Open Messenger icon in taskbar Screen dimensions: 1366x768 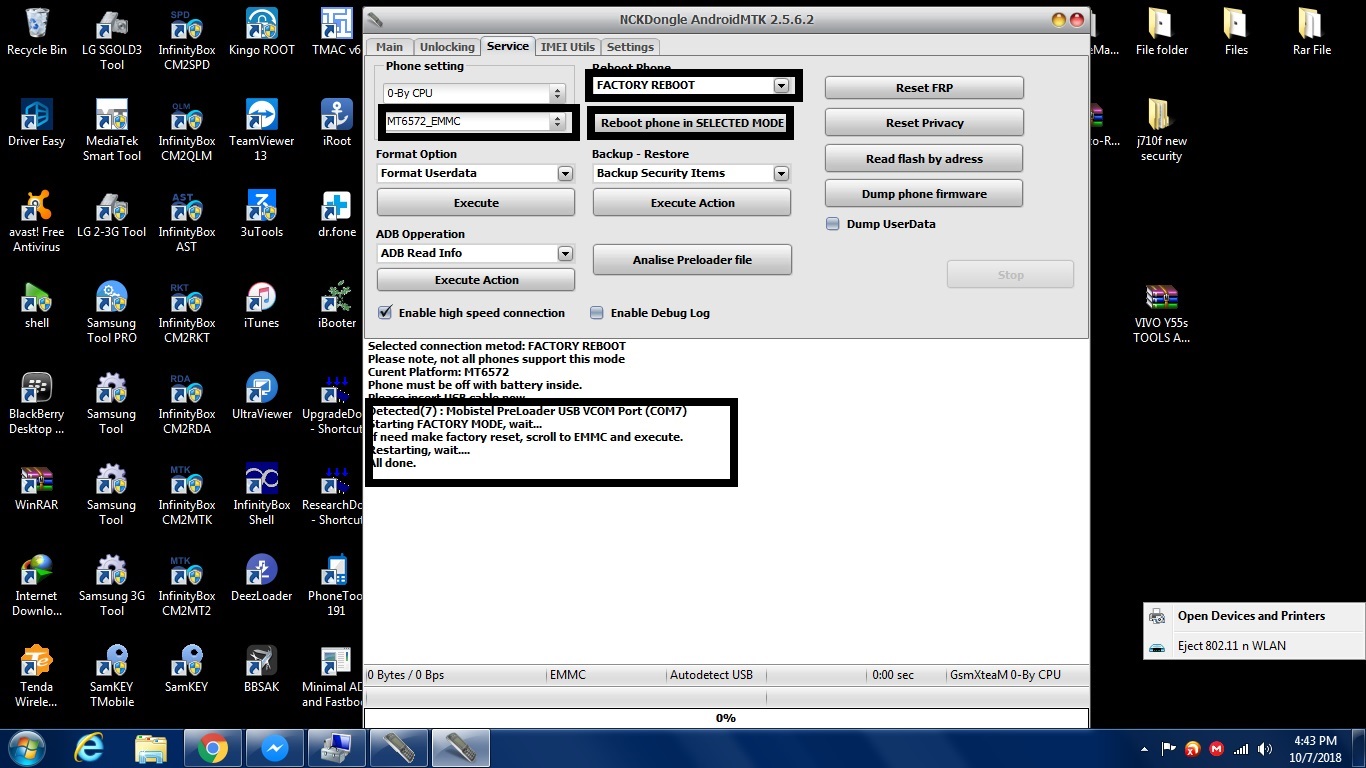275,748
